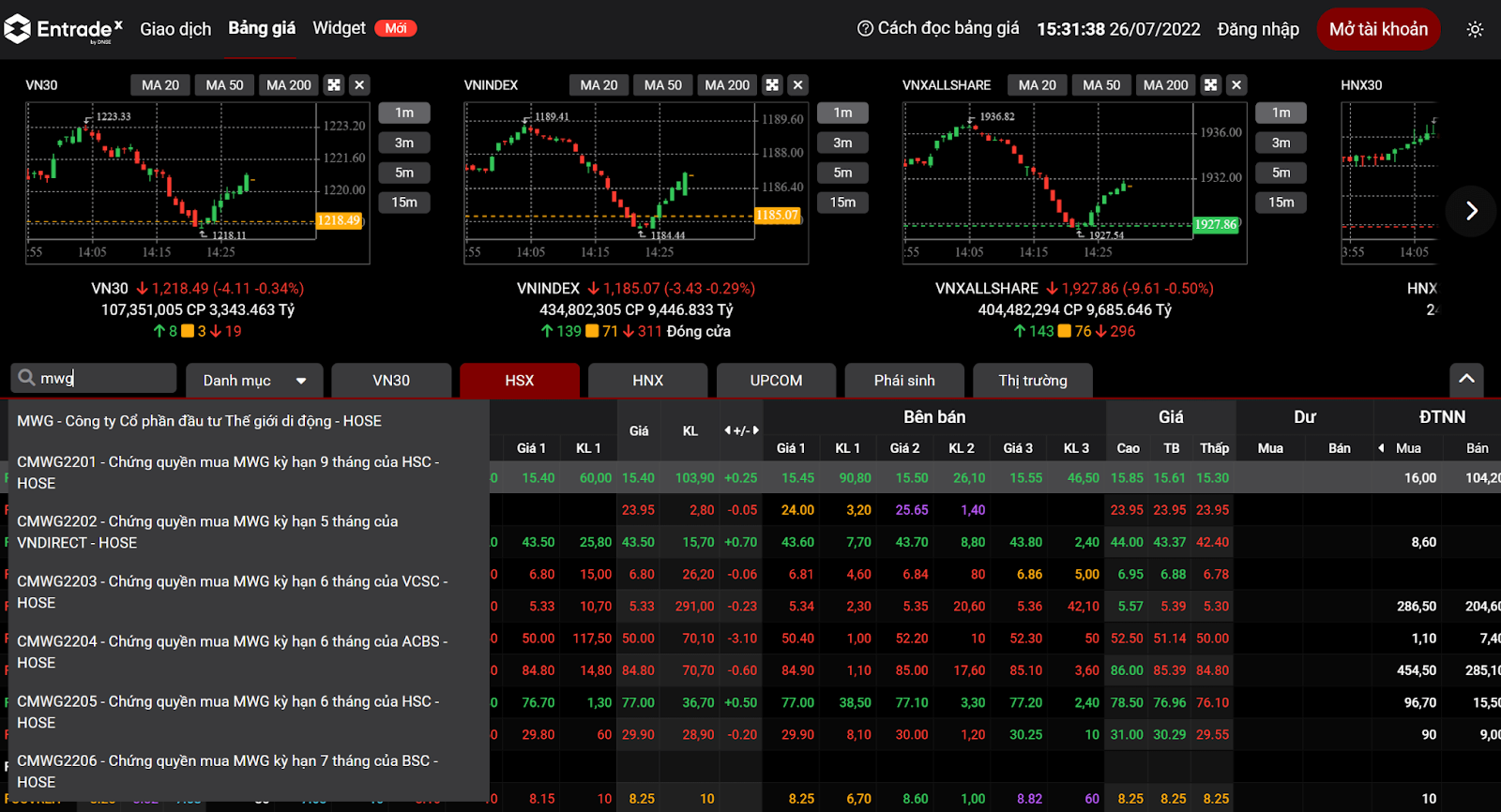
Task: Switch to the UPCOM tab
Action: coord(777,381)
